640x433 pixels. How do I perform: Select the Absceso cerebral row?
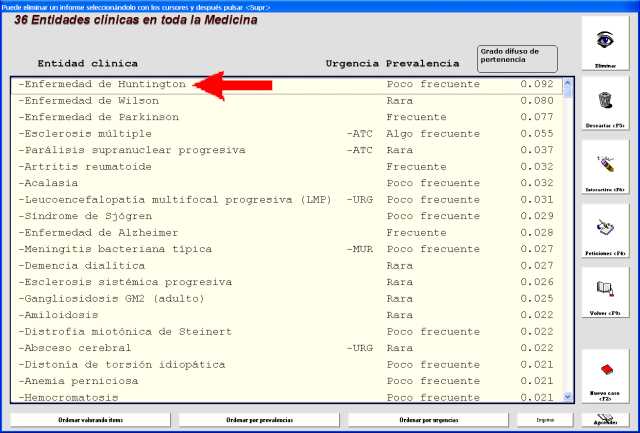click(287, 348)
